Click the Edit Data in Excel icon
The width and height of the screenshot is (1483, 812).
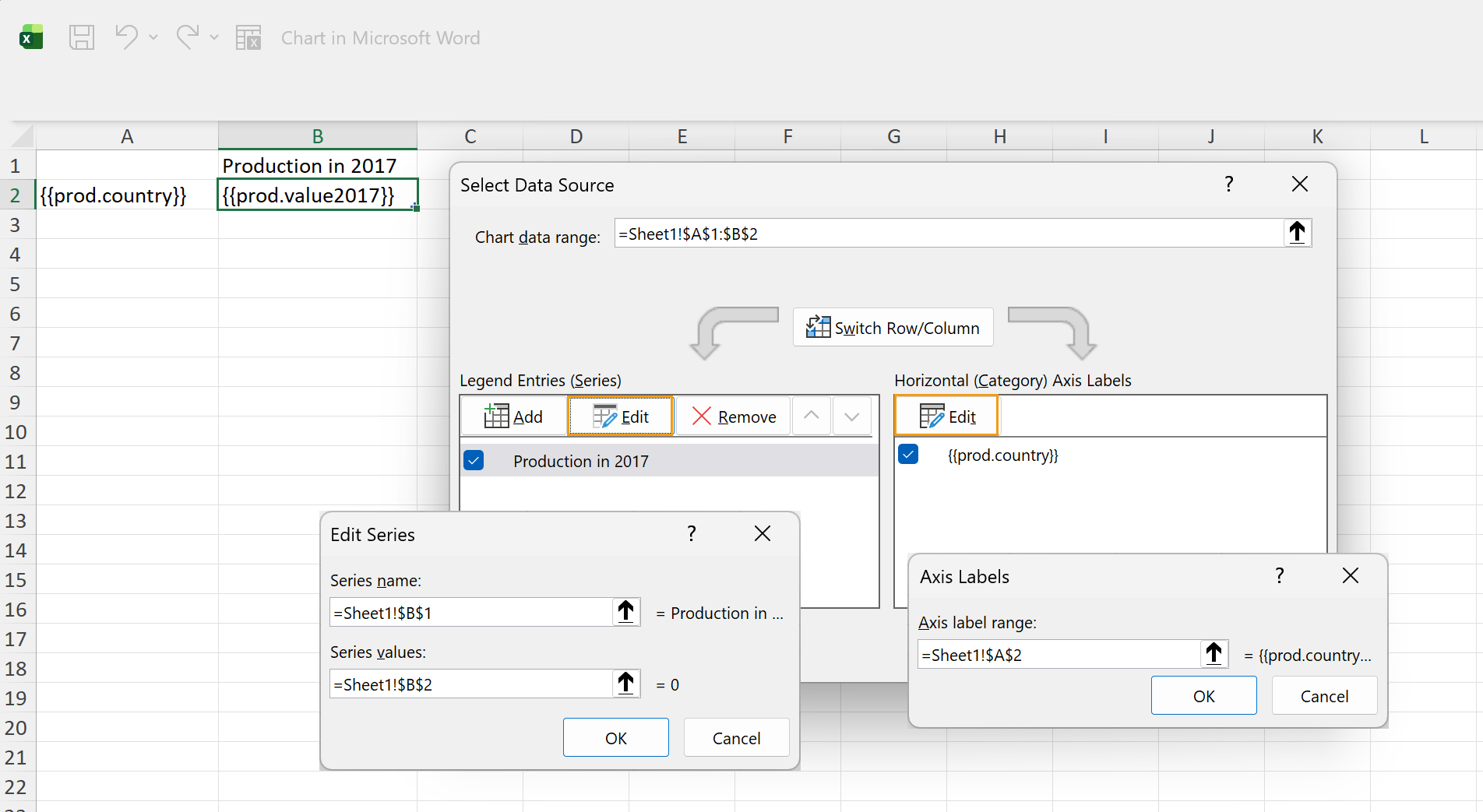248,37
